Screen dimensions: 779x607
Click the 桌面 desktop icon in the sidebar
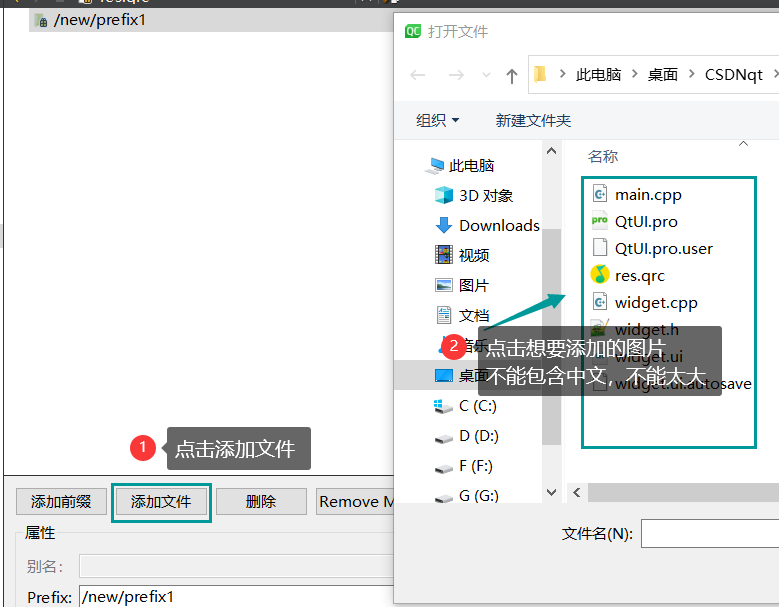(x=444, y=375)
